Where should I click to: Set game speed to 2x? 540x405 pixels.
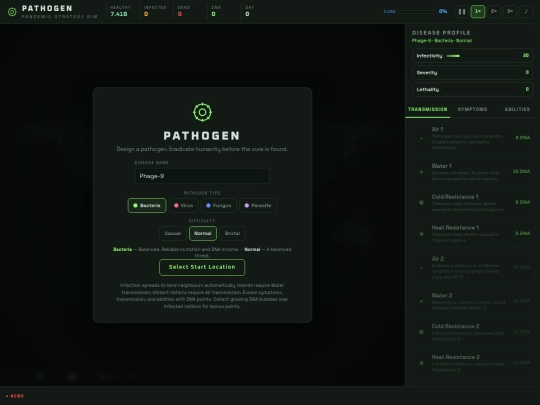pyautogui.click(x=494, y=12)
